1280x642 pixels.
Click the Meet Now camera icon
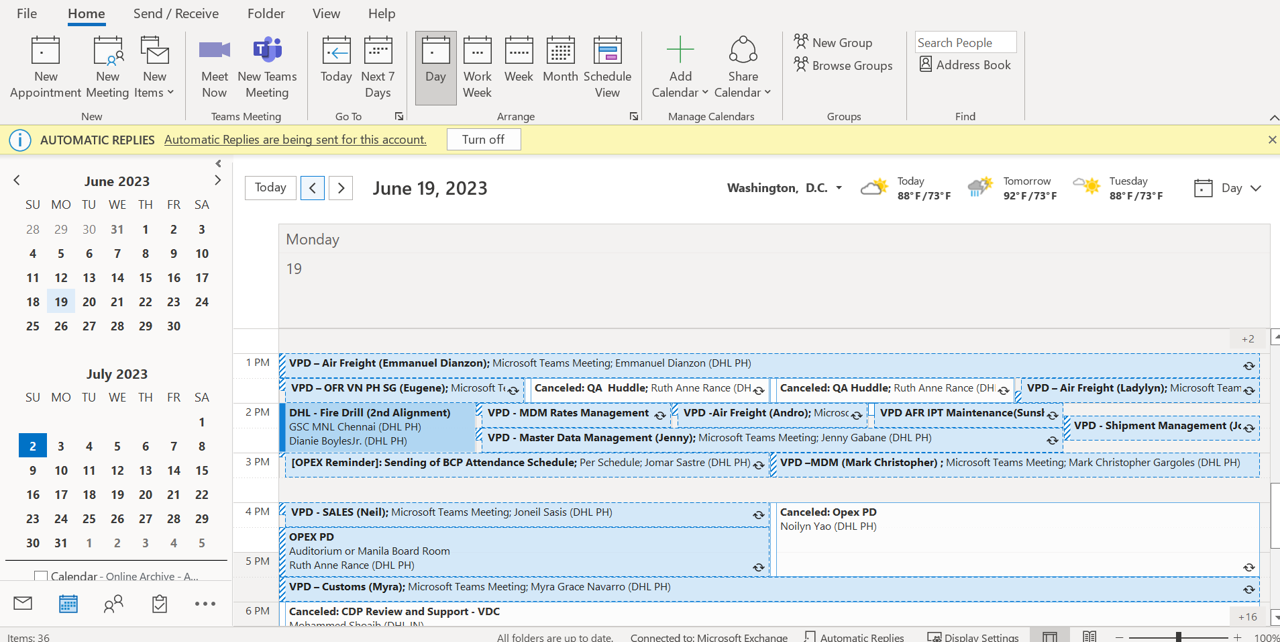pos(214,51)
